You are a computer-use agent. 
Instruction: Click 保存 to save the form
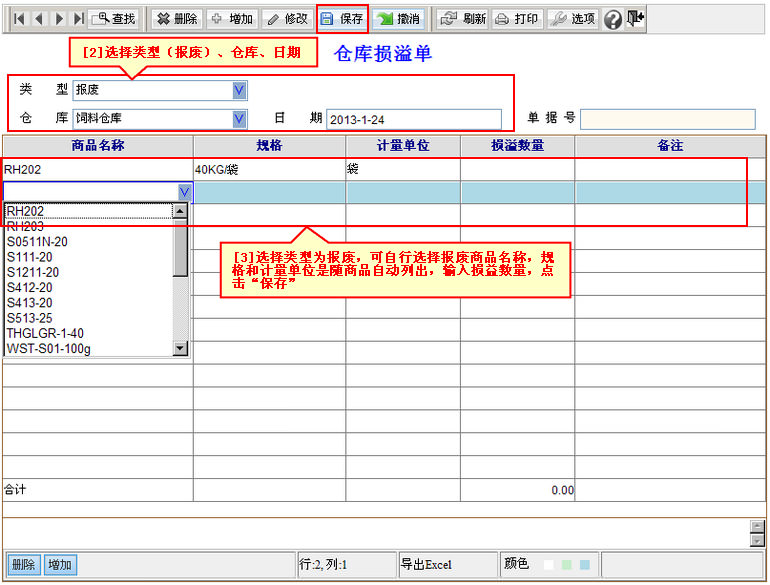(342, 18)
